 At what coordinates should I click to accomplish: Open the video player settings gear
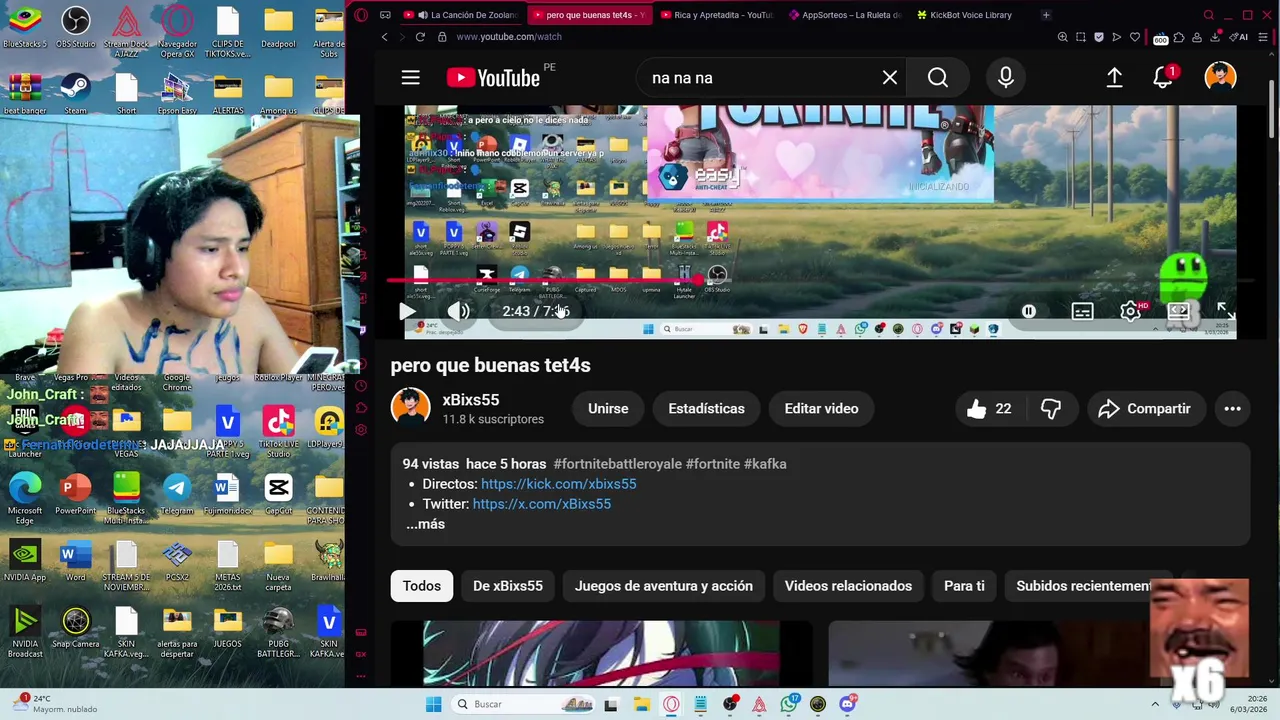click(x=1131, y=311)
